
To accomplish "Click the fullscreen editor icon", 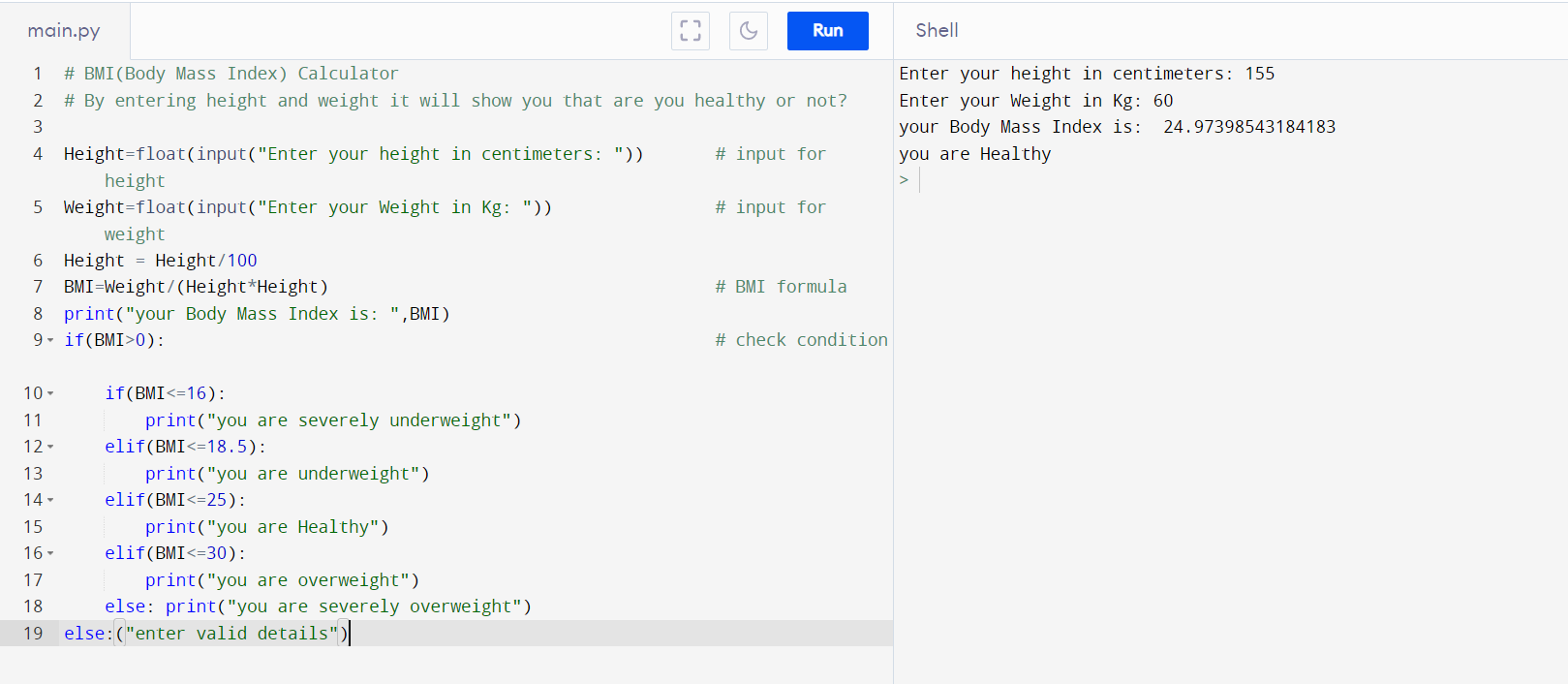I will click(x=691, y=31).
